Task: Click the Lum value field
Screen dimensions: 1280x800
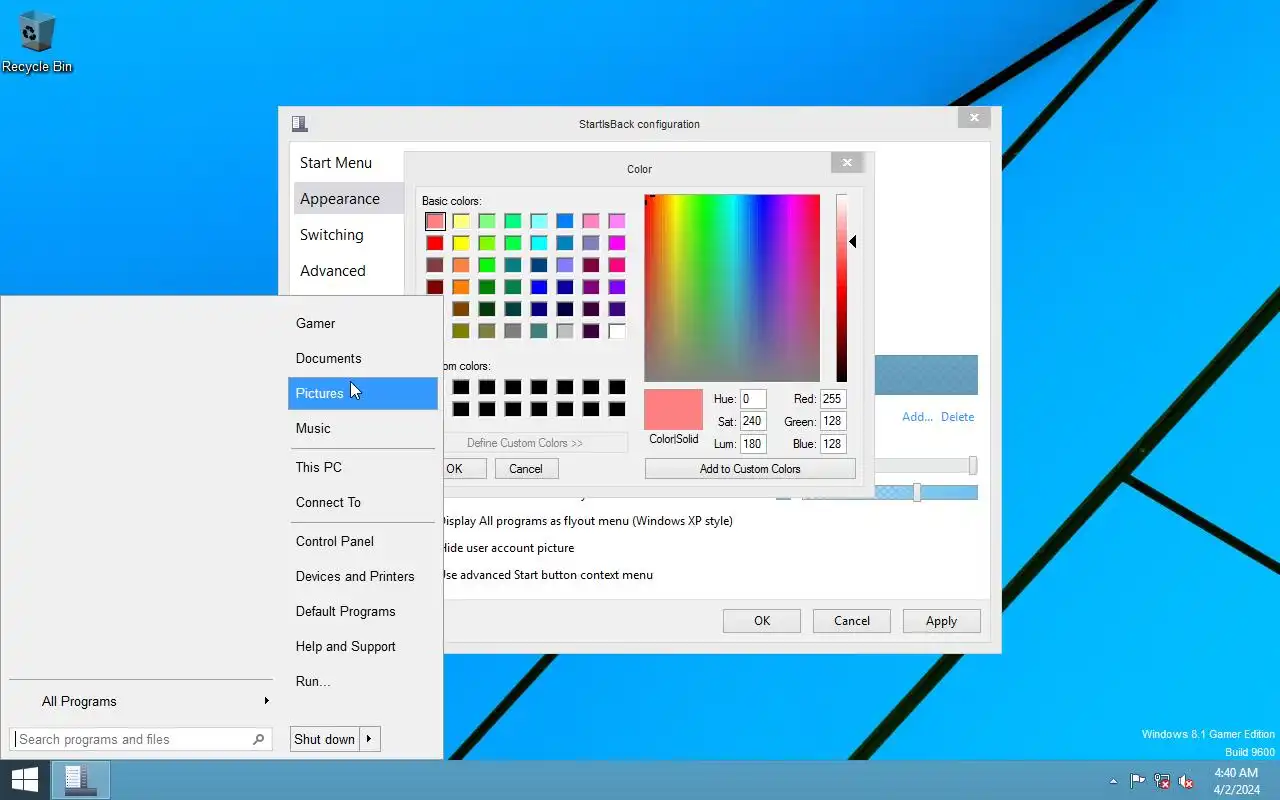Action: pyautogui.click(x=753, y=444)
